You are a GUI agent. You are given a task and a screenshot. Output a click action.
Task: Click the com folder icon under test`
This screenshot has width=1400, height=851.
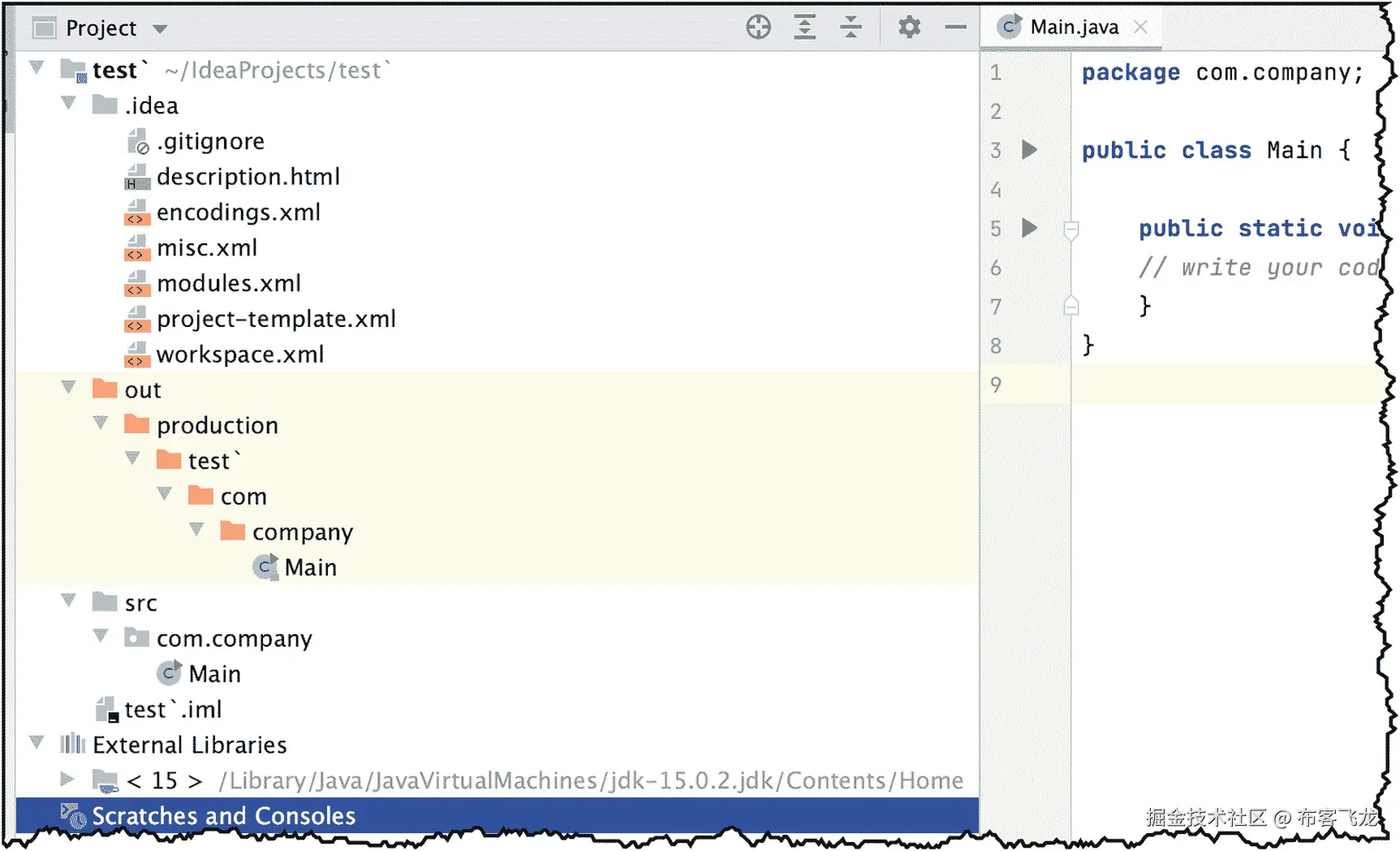(x=200, y=495)
